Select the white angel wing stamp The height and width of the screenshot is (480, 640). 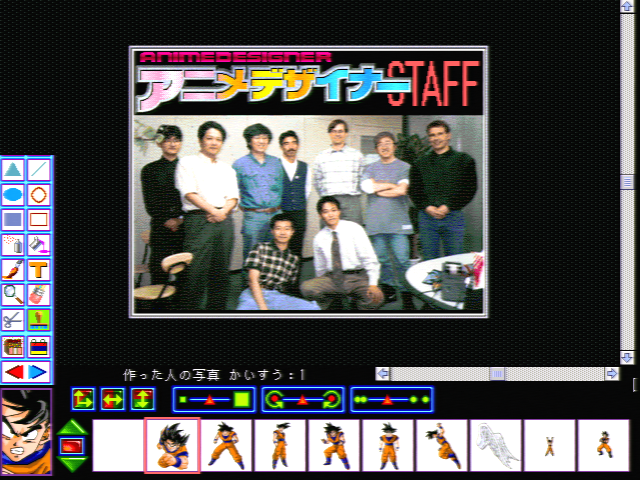point(496,445)
